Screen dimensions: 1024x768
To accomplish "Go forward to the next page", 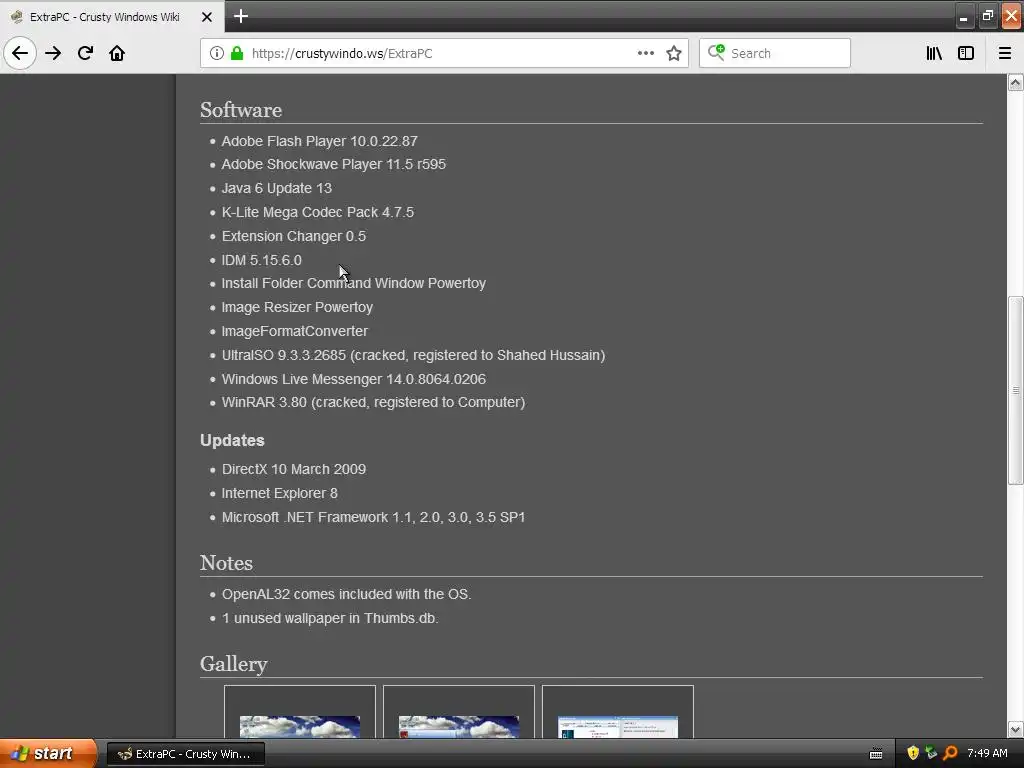I will point(53,54).
